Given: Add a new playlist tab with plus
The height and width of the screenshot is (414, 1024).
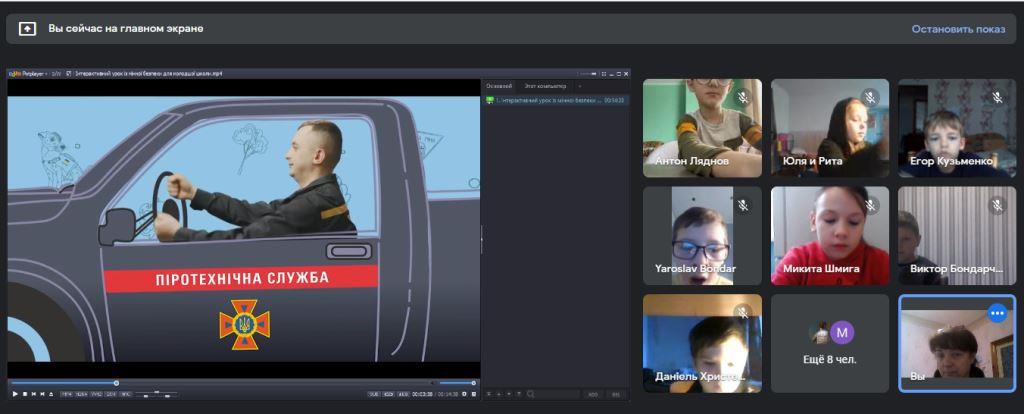Looking at the screenshot, I should tap(579, 86).
